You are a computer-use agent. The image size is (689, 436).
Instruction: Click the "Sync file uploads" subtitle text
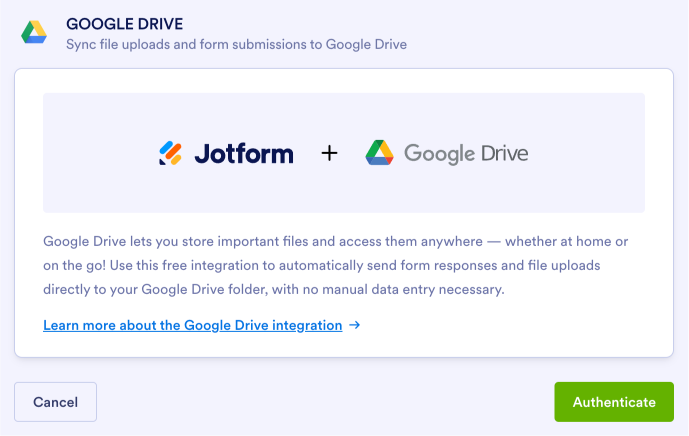236,44
